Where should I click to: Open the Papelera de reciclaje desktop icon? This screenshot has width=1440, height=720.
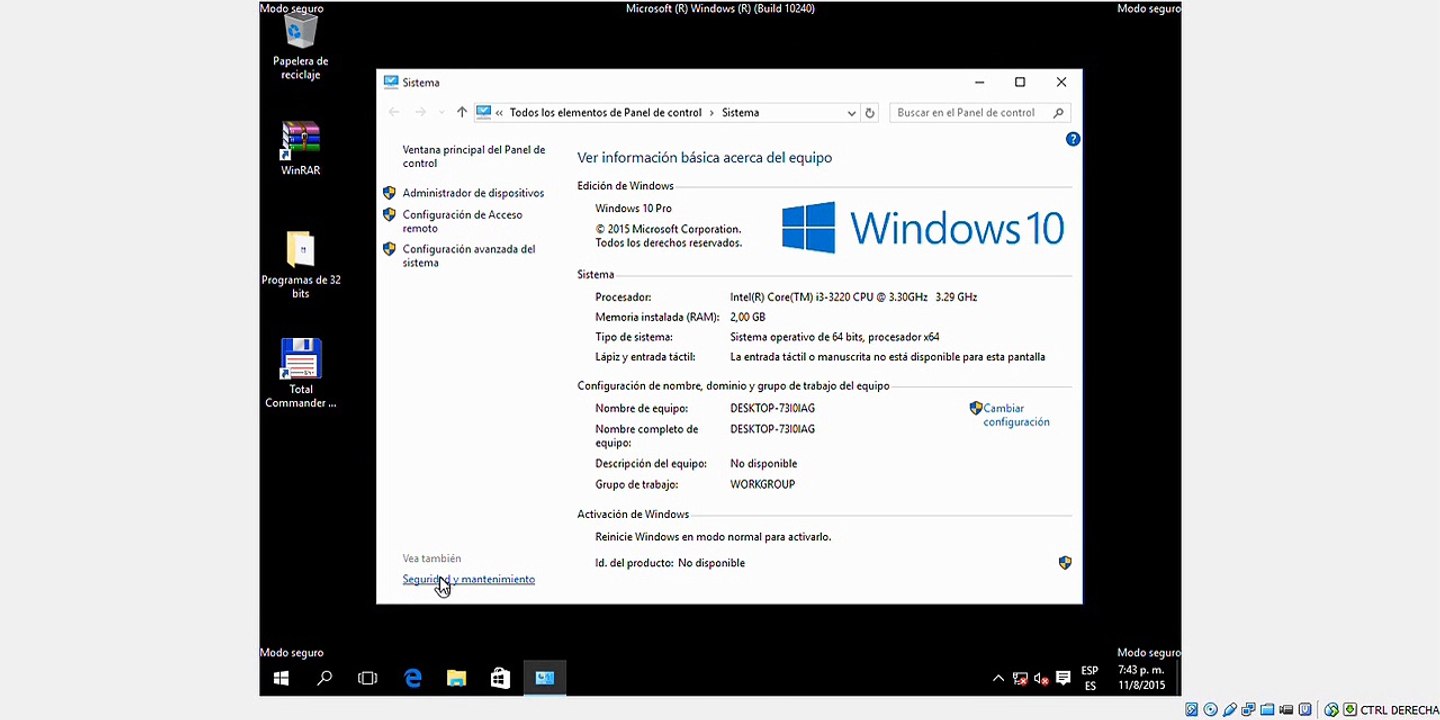300,48
